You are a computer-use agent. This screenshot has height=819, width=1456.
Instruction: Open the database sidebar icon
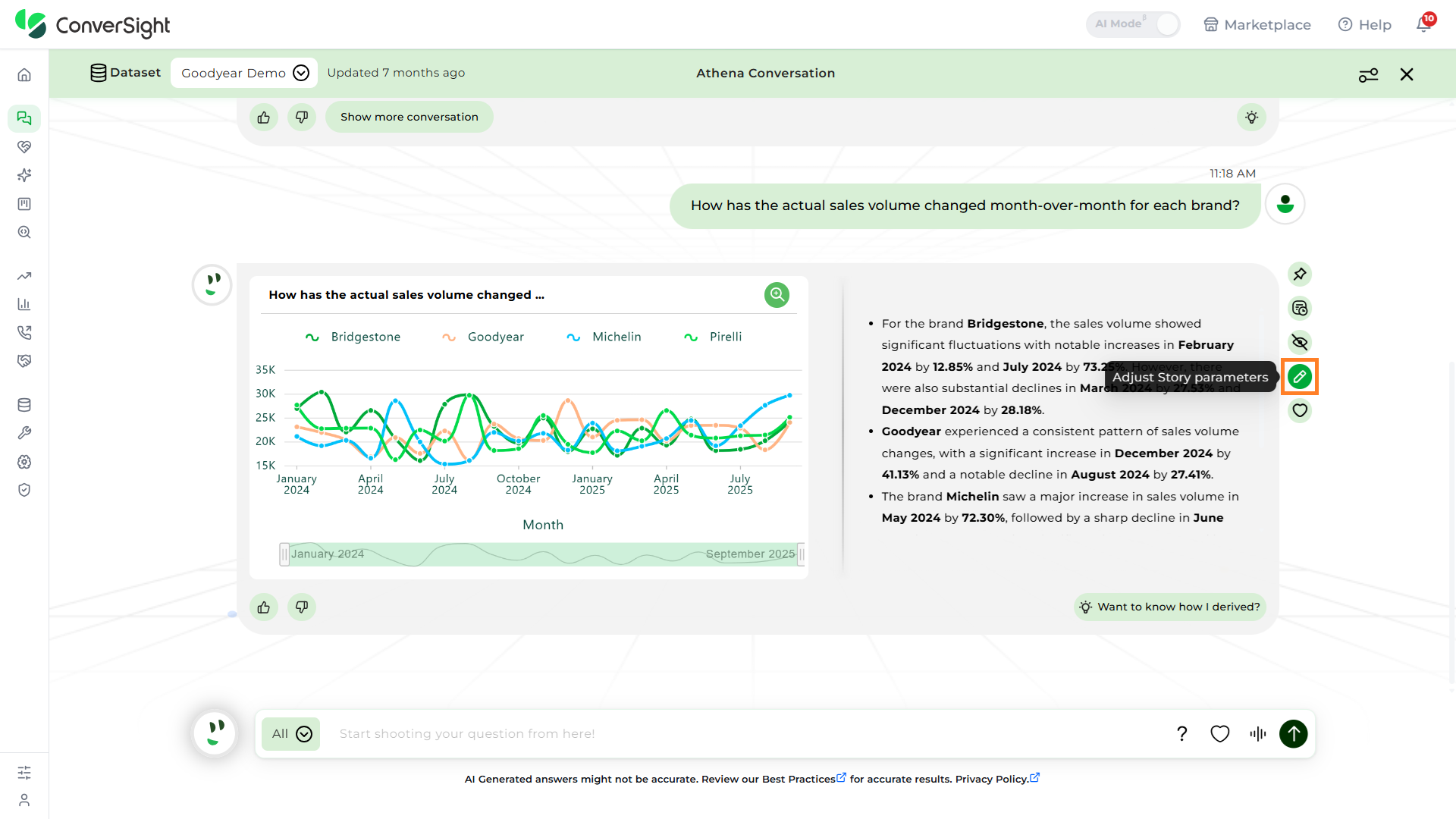pyautogui.click(x=24, y=405)
